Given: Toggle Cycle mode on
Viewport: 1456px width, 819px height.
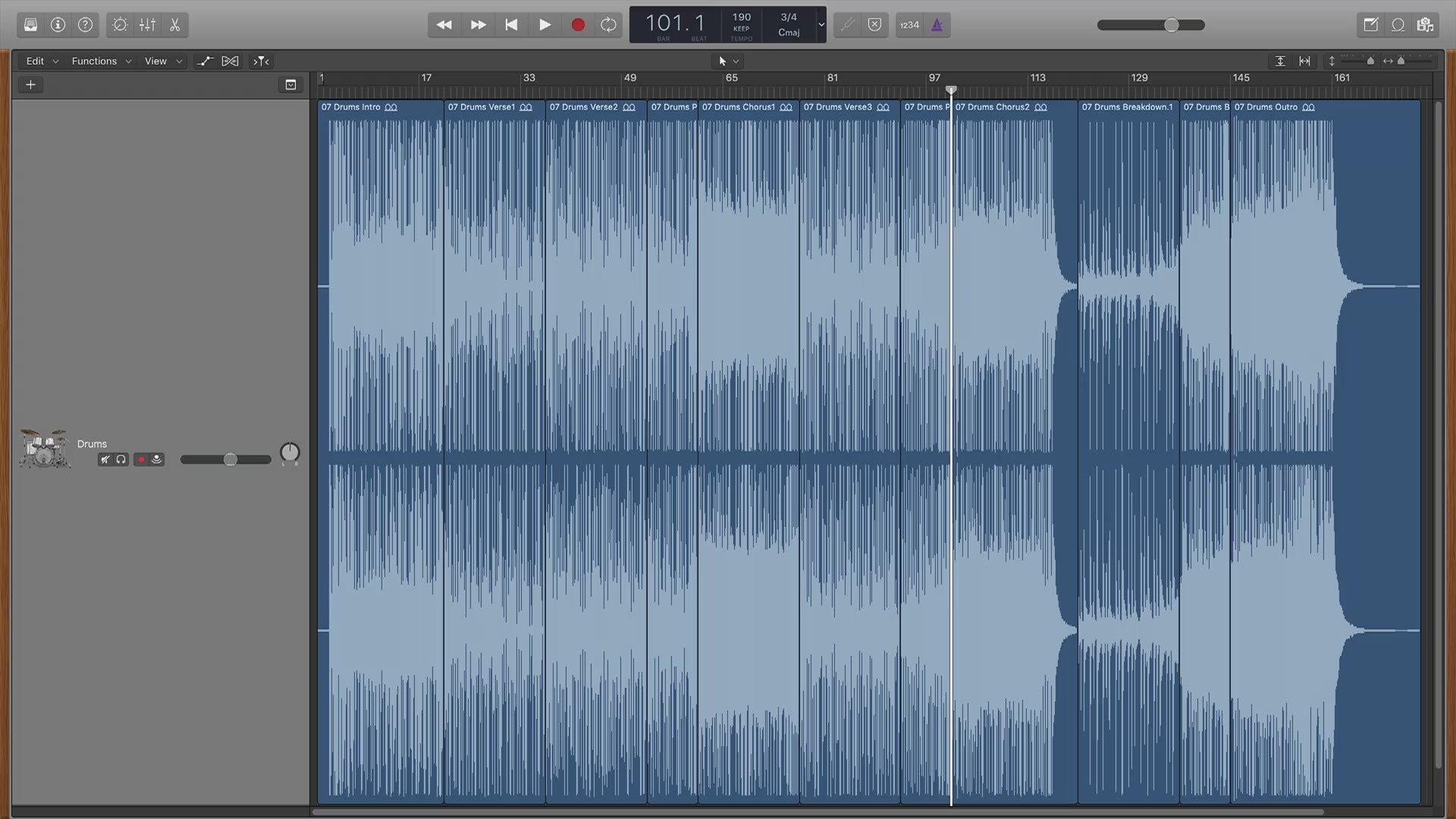Looking at the screenshot, I should click(x=608, y=25).
